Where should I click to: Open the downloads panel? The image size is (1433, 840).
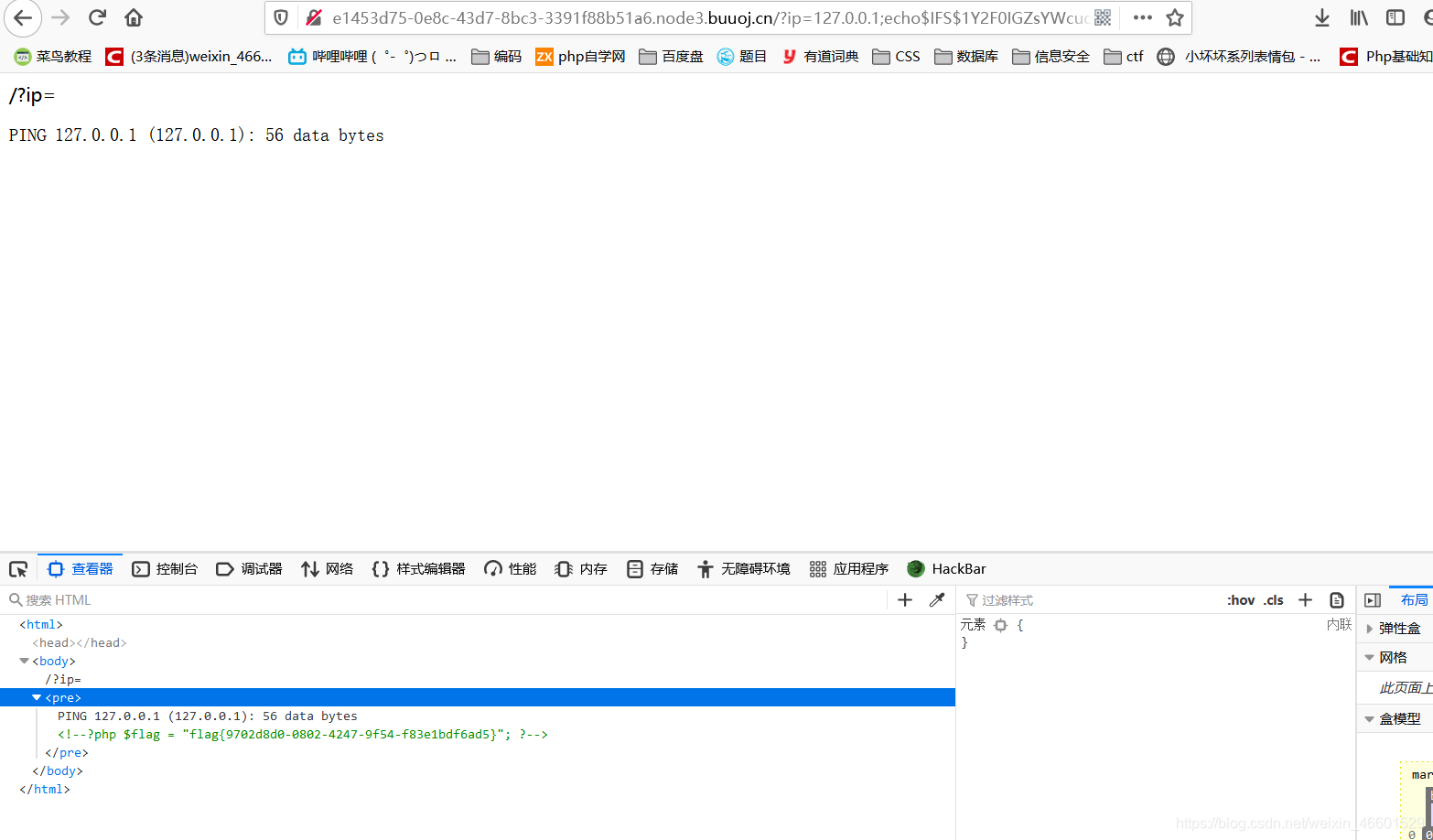(x=1322, y=17)
